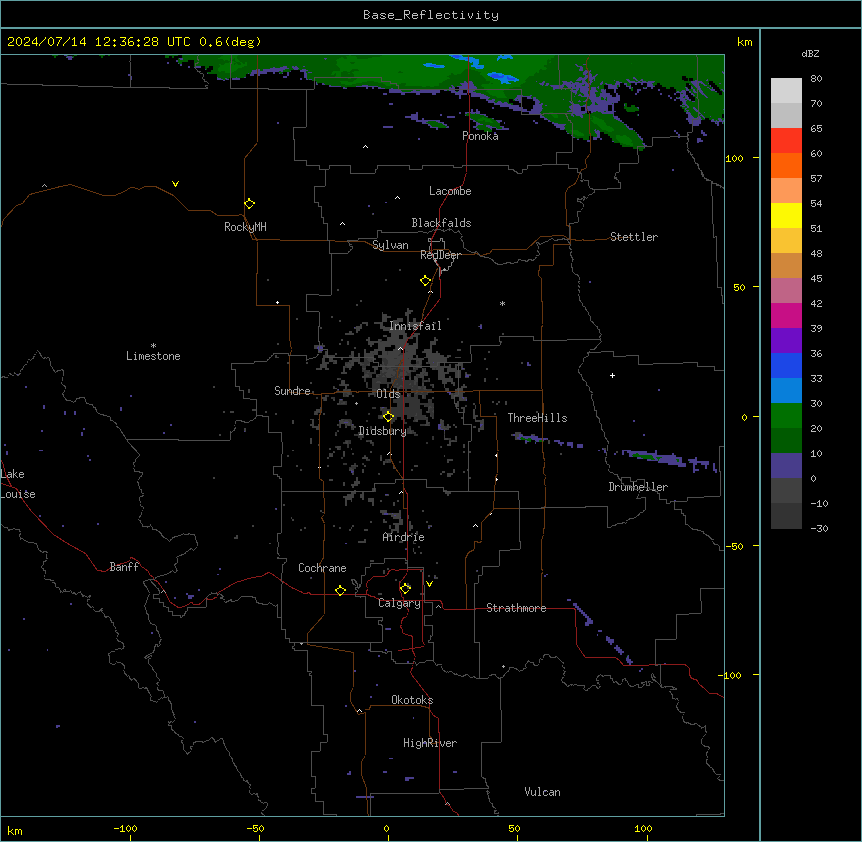Click the Banff label

[x=124, y=567]
